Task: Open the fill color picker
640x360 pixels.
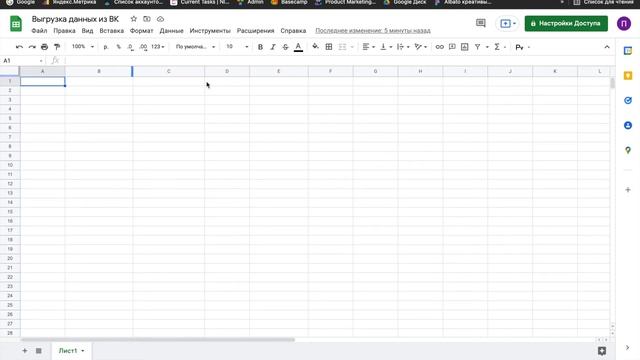Action: (x=316, y=47)
